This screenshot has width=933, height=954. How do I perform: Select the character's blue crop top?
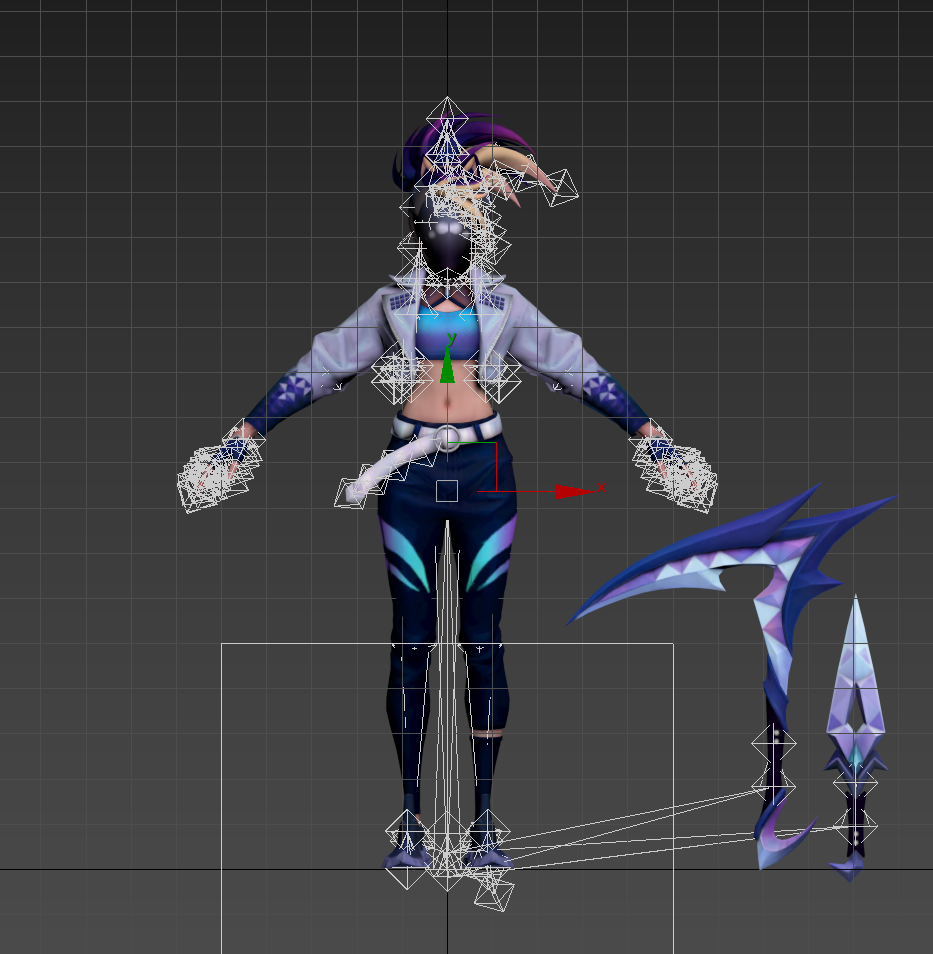point(446,334)
